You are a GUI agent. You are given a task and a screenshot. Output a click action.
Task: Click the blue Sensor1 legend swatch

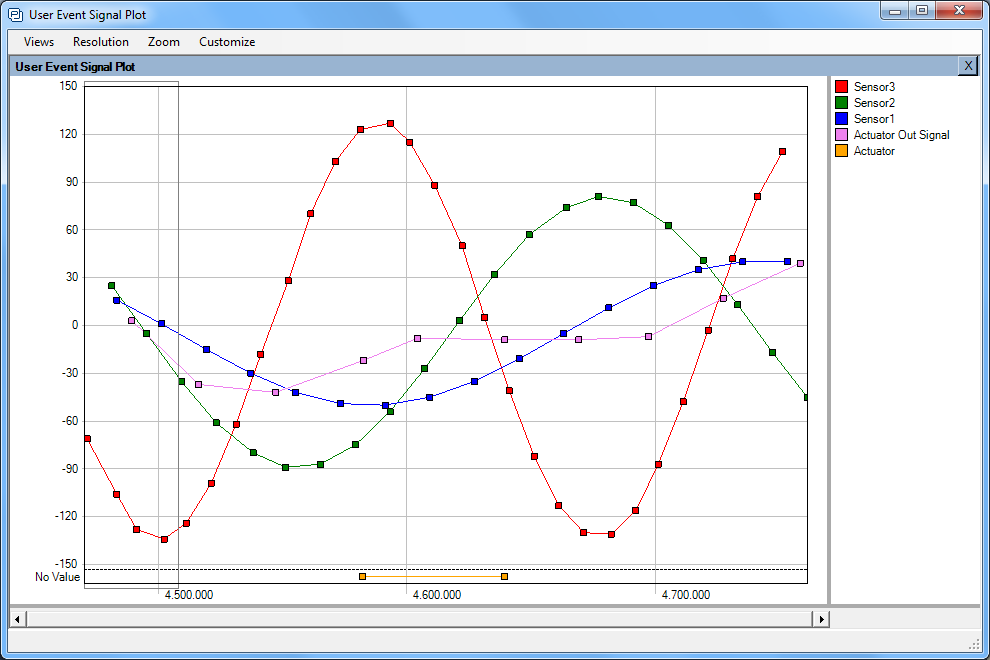(x=842, y=119)
